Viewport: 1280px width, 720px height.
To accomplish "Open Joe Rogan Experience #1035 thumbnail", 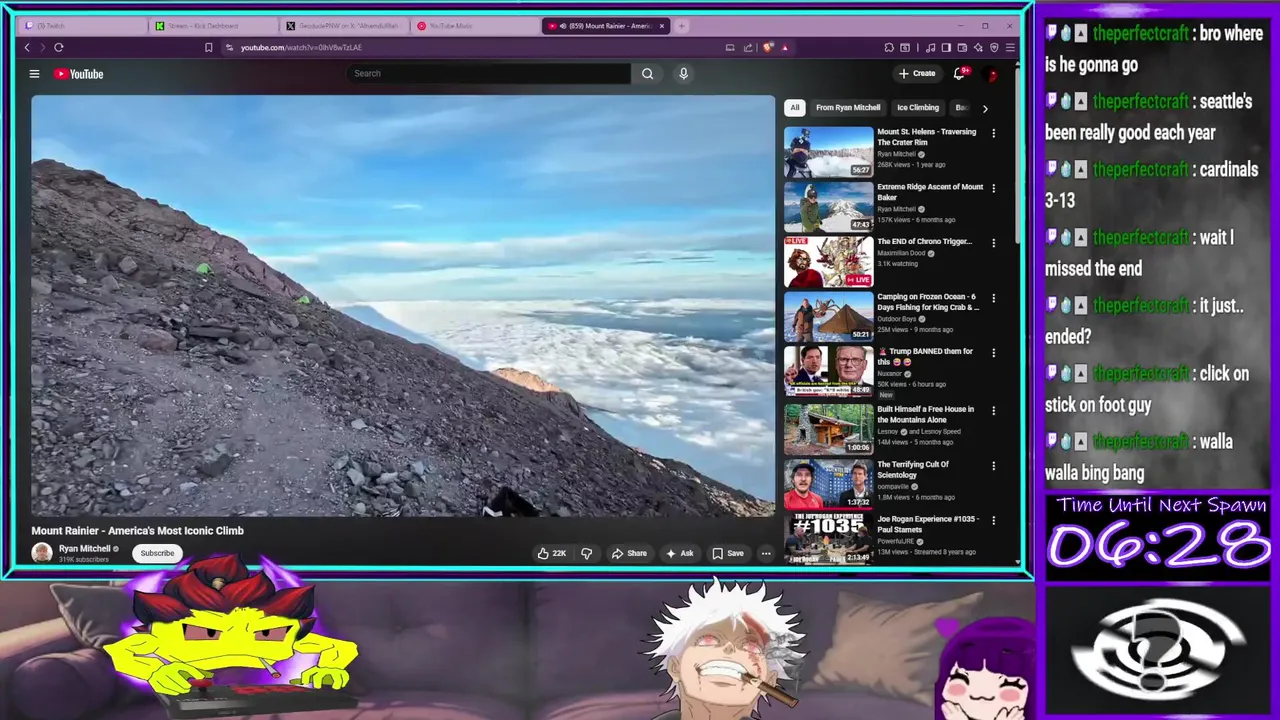I will click(828, 538).
